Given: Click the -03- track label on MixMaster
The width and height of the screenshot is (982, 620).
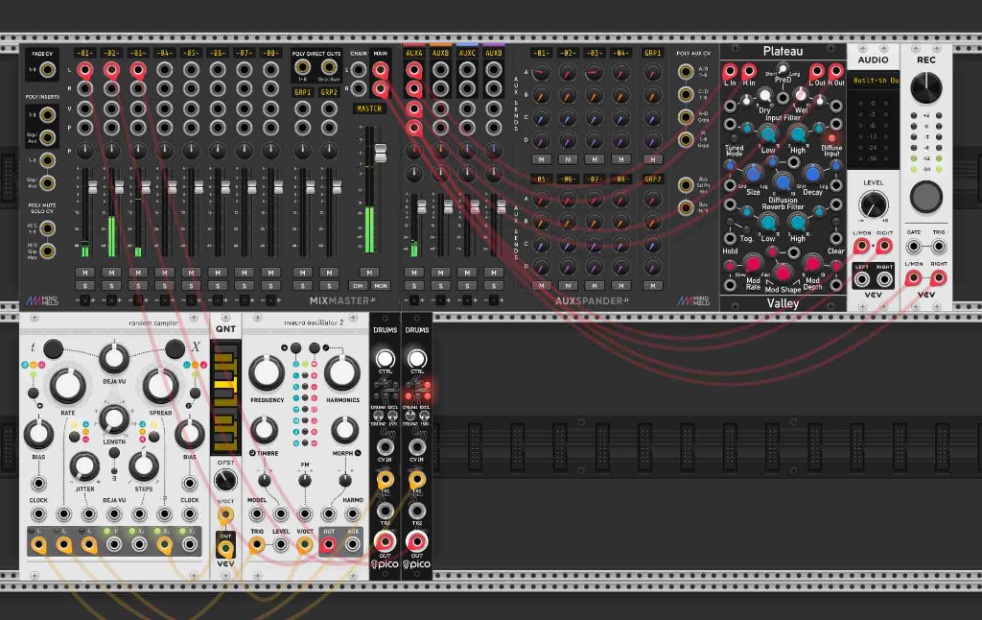Looking at the screenshot, I should [x=138, y=52].
